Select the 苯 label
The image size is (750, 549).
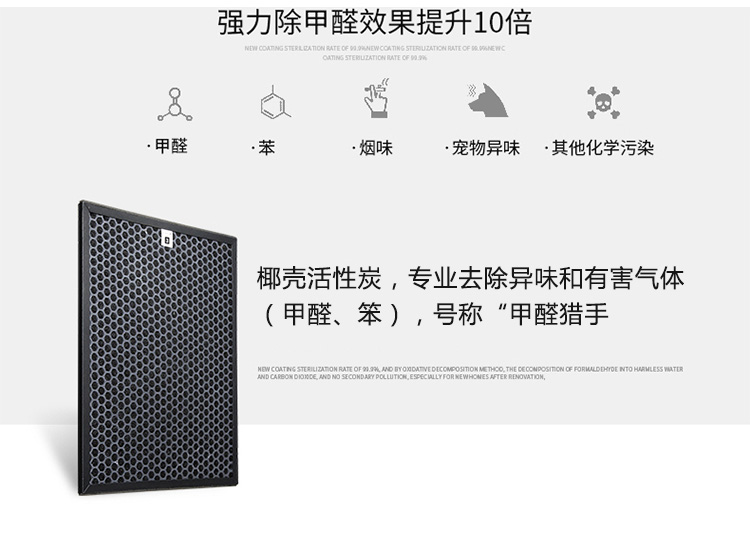(x=264, y=148)
